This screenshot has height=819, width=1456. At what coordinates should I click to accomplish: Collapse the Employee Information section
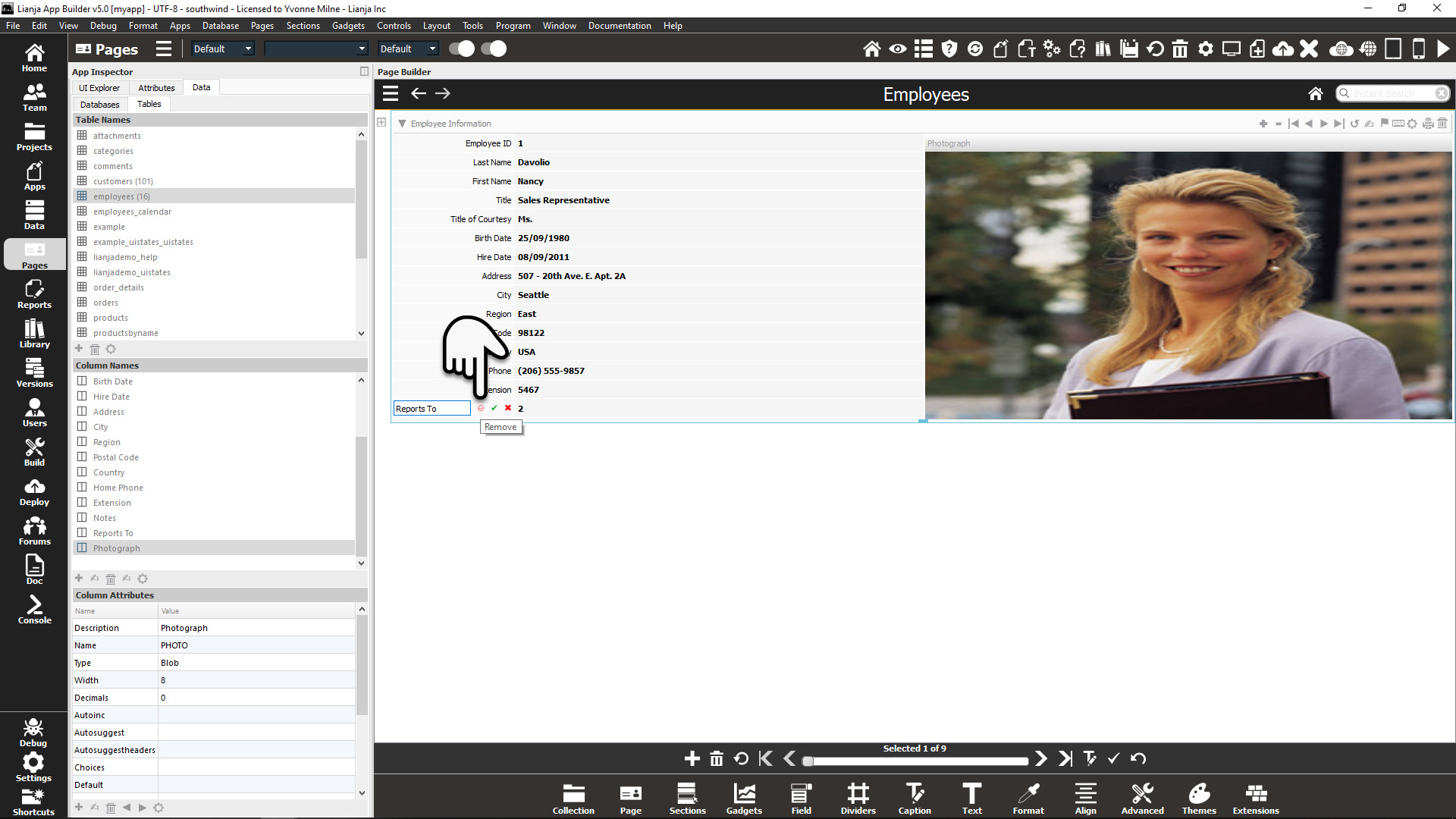pos(402,124)
